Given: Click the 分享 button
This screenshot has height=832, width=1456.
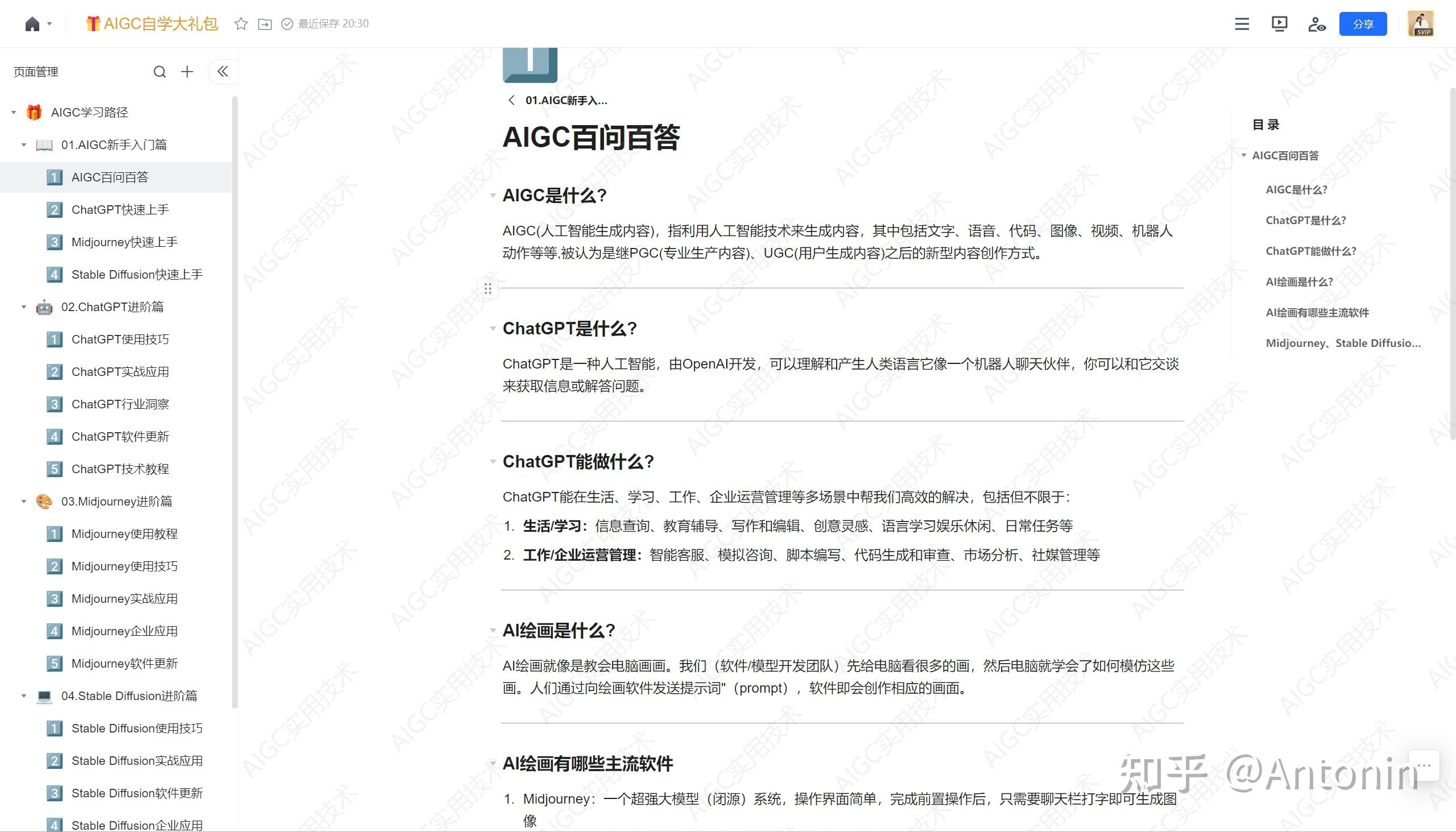Looking at the screenshot, I should pos(1362,23).
